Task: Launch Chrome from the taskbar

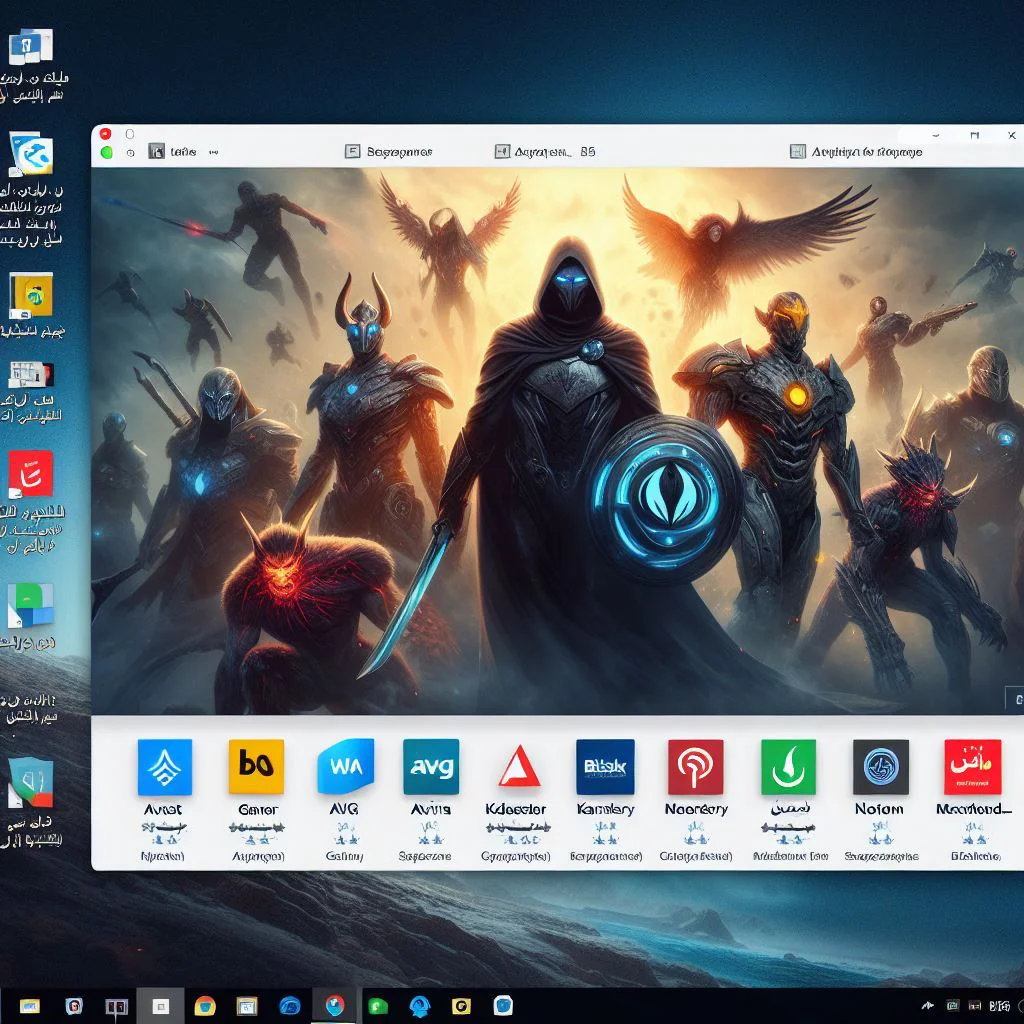Action: click(x=205, y=1006)
